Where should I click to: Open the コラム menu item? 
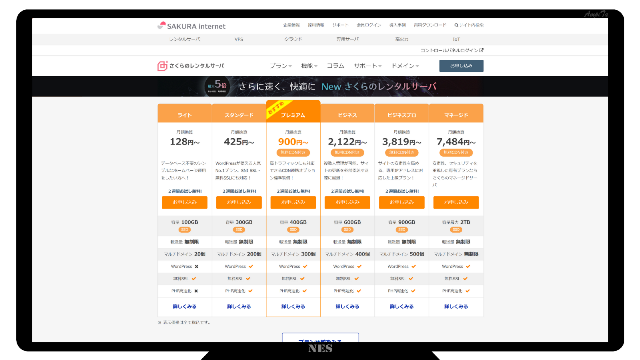click(x=336, y=66)
